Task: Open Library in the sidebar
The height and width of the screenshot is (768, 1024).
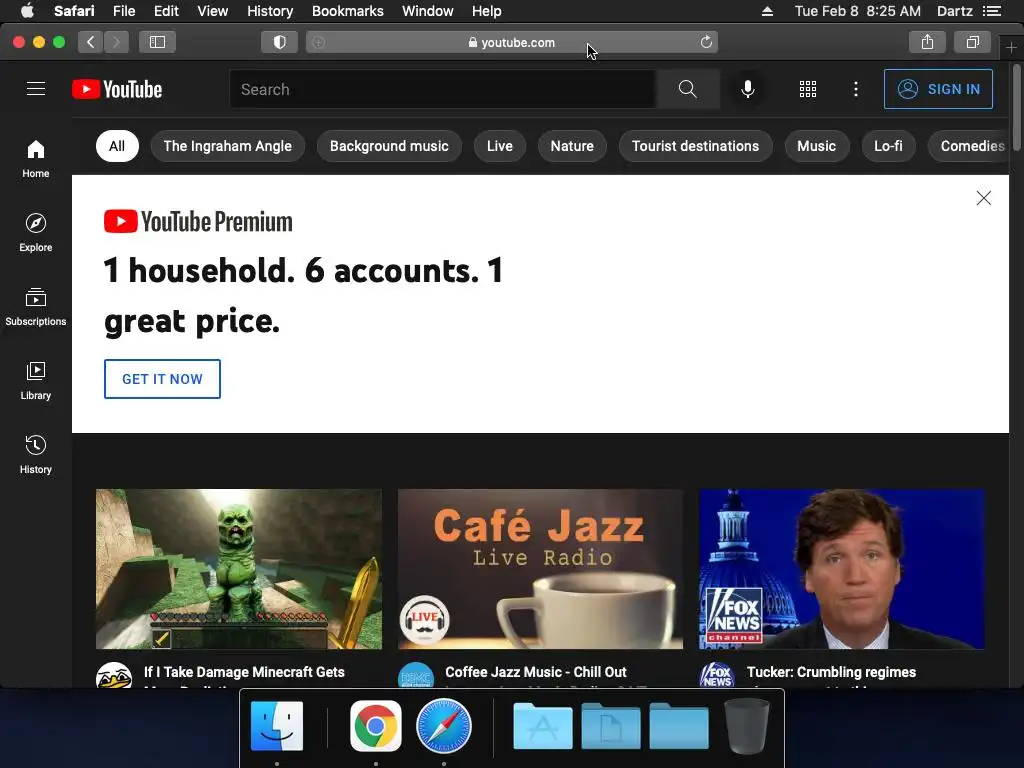Action: 36,381
